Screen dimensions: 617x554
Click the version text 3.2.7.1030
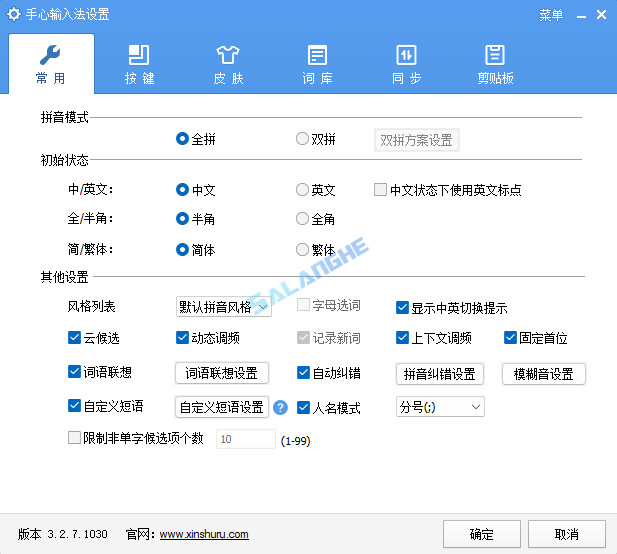pos(78,534)
